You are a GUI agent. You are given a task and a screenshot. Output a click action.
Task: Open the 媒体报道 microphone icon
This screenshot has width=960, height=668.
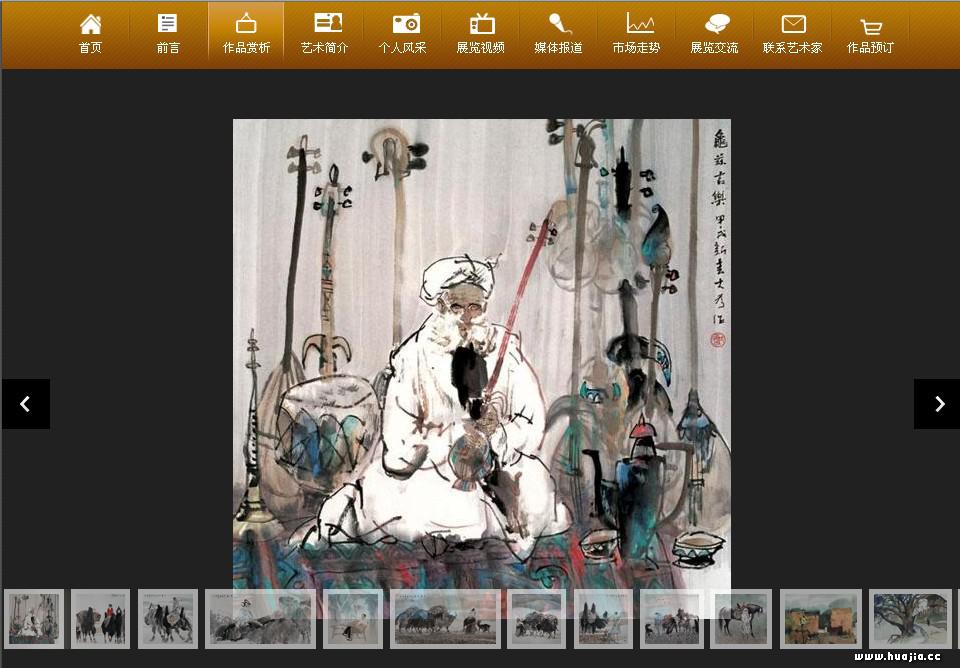click(559, 24)
